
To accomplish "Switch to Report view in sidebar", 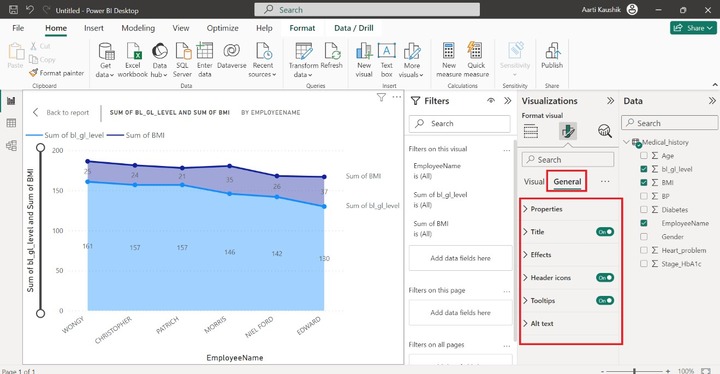I will click(x=11, y=101).
